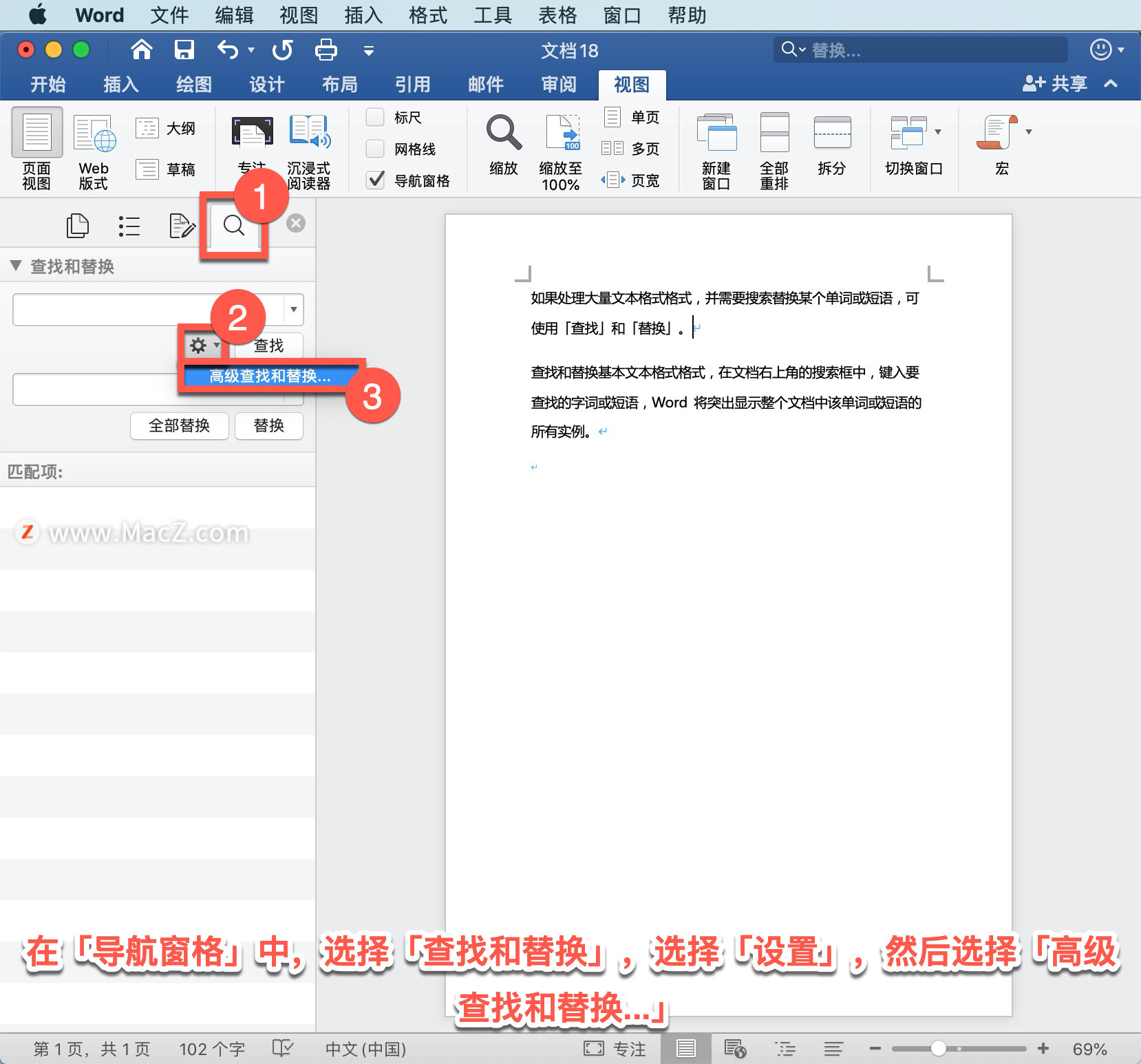The height and width of the screenshot is (1064, 1141).
Task: Click the find text input field
Action: (149, 310)
